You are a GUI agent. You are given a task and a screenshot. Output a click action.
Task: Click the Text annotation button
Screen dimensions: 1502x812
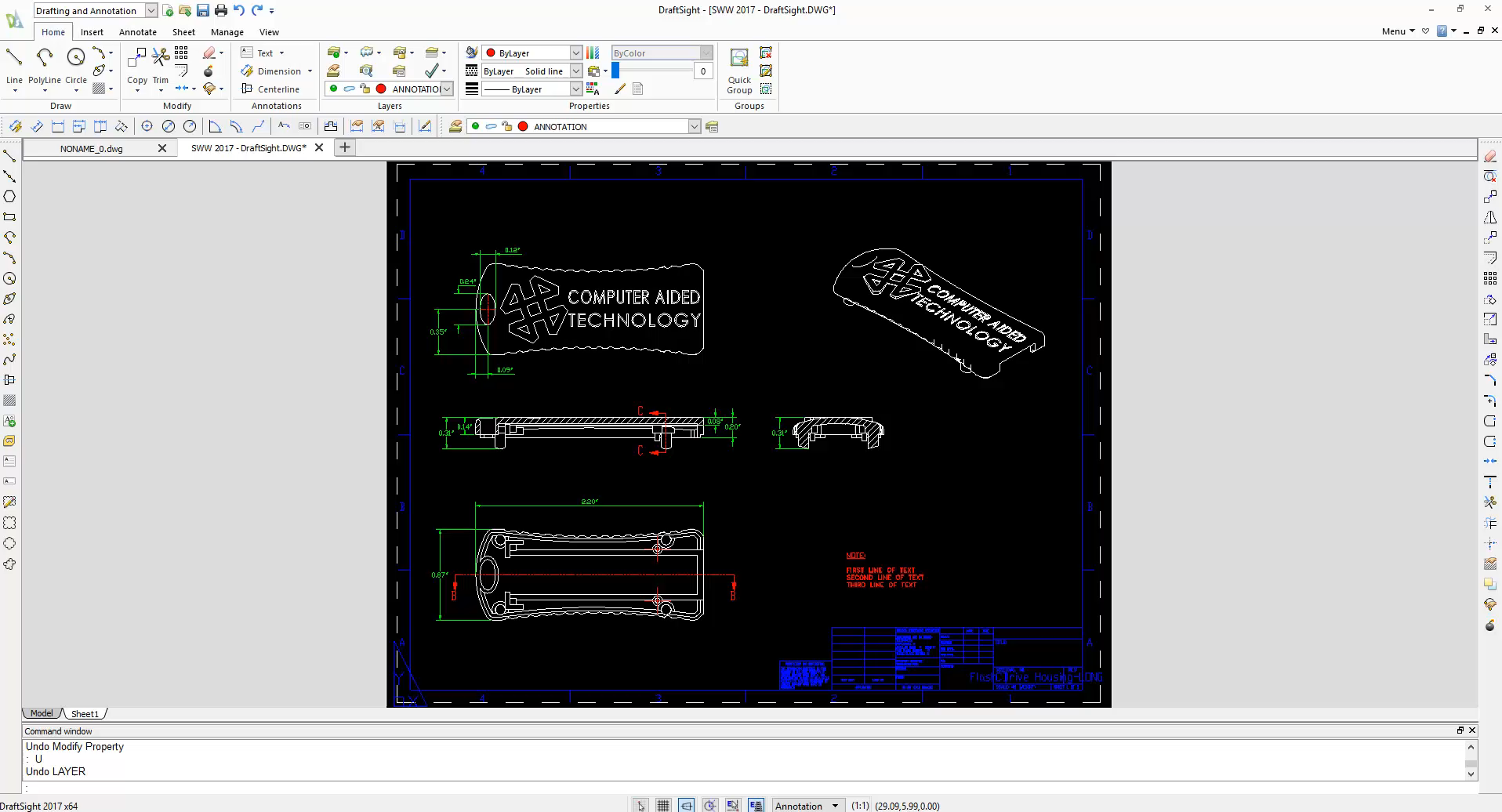pyautogui.click(x=257, y=53)
